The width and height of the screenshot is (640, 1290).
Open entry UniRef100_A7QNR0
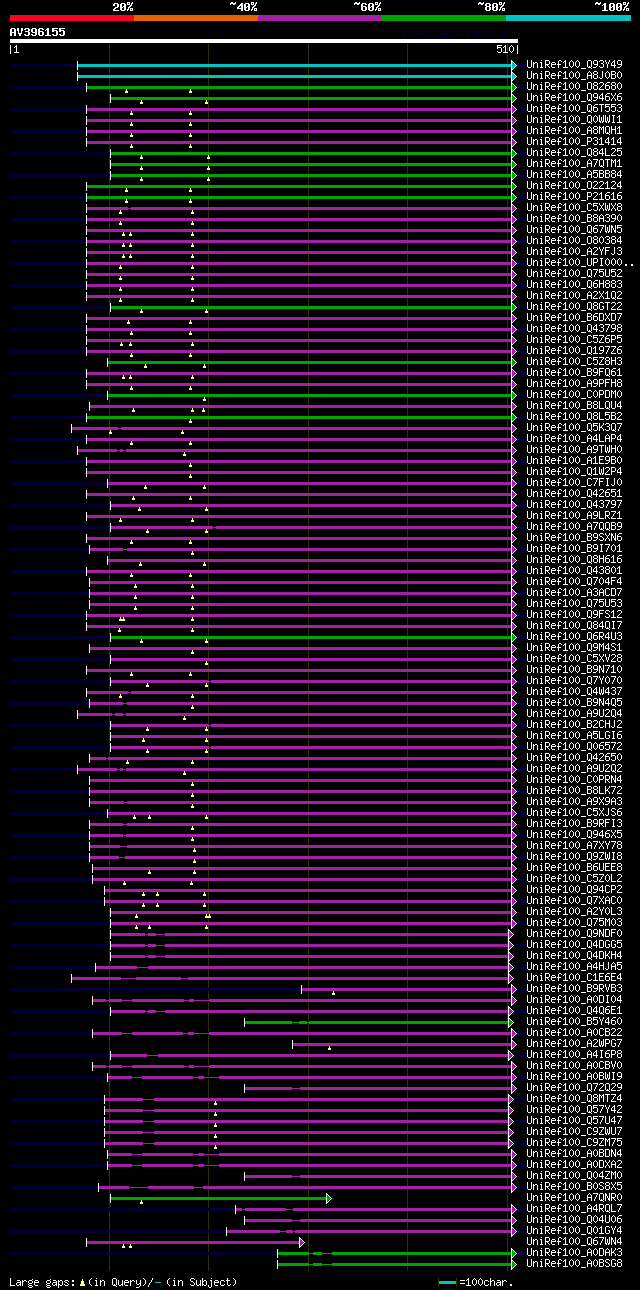pyautogui.click(x=574, y=1197)
